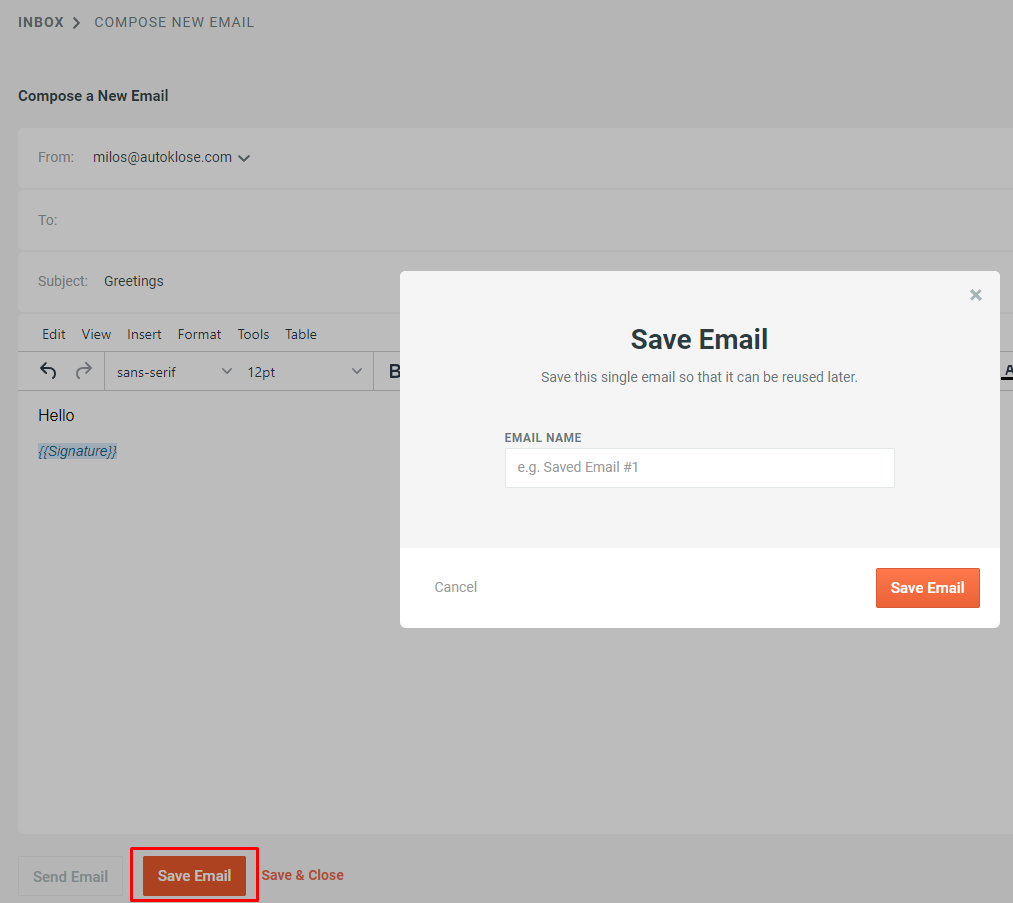Open the Table menu
Viewport: 1013px width, 903px height.
pos(300,334)
